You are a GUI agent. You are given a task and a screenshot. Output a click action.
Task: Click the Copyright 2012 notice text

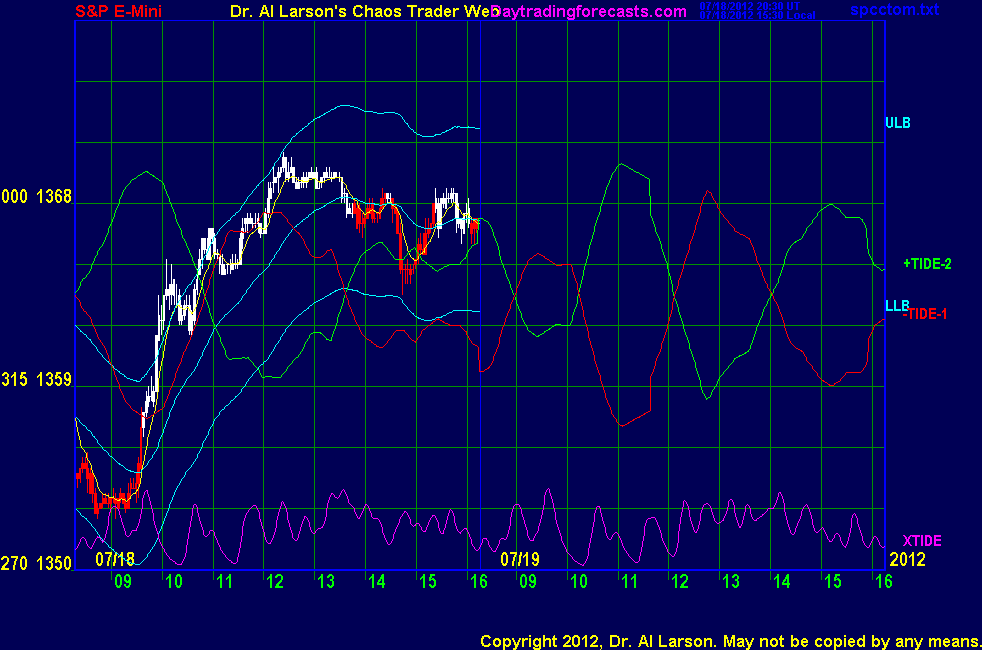click(730, 640)
